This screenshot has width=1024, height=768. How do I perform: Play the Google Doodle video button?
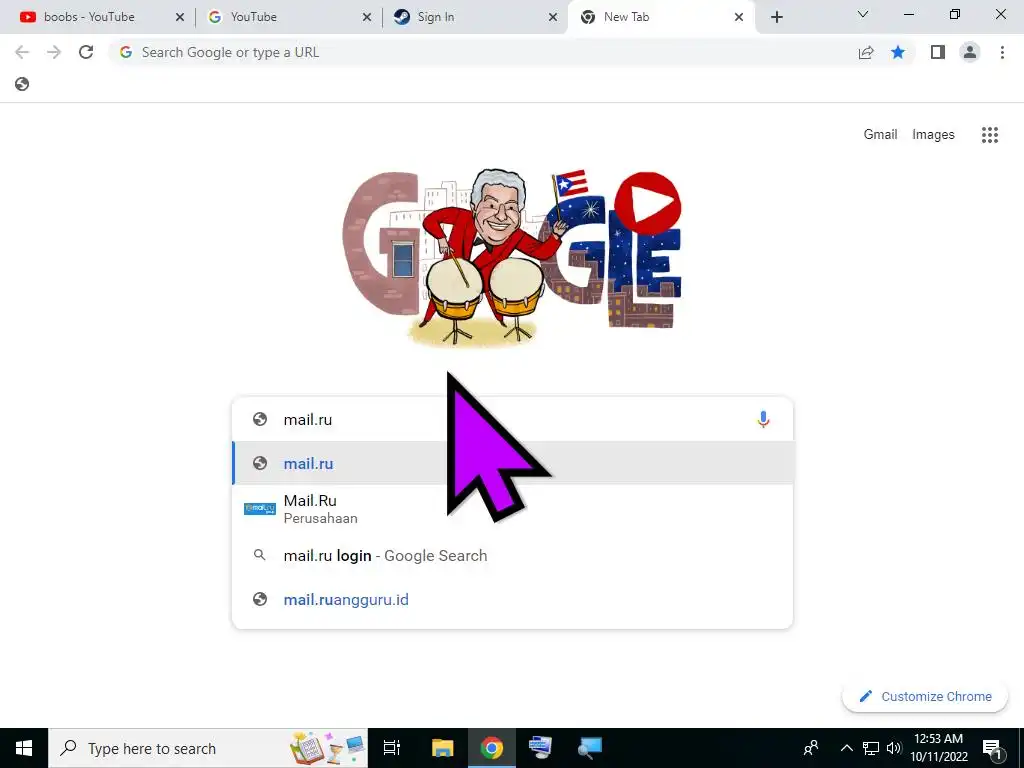pyautogui.click(x=648, y=204)
